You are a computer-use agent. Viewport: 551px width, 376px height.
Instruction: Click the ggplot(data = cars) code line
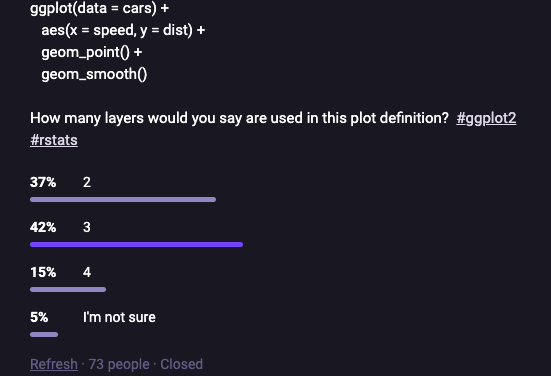pos(99,8)
